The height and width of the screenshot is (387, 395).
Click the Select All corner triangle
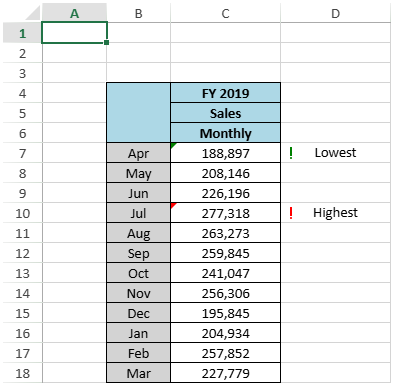point(32,13)
